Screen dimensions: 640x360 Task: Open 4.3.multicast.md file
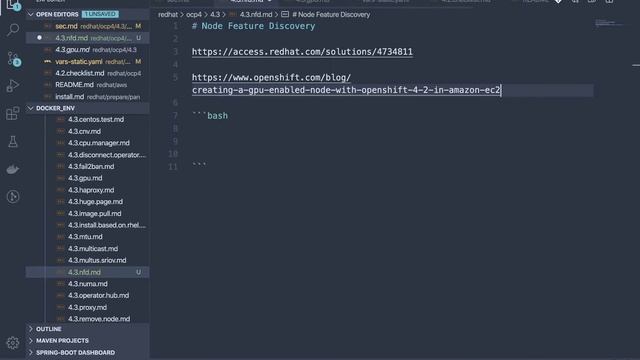[88, 249]
